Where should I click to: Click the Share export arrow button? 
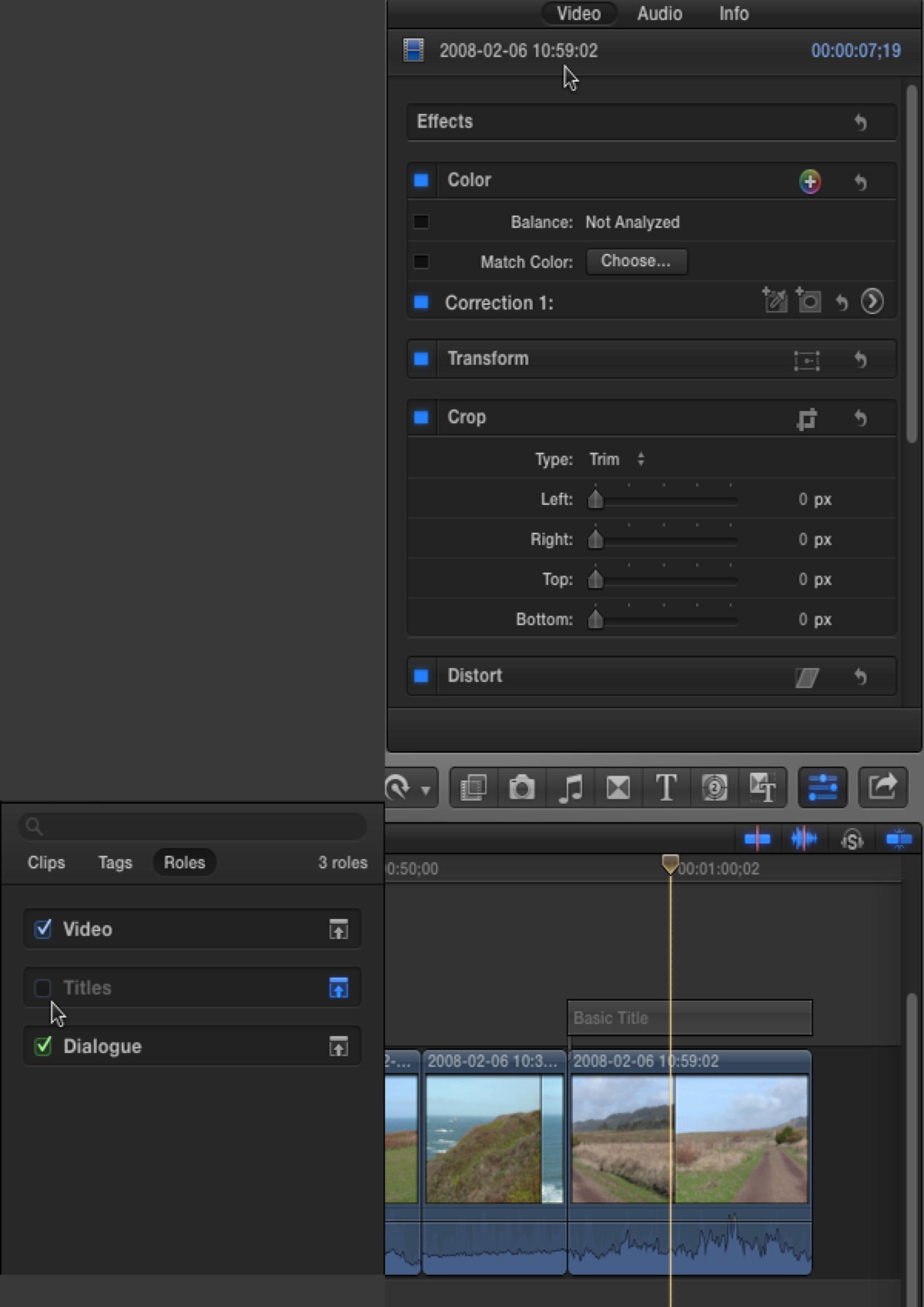click(x=882, y=788)
